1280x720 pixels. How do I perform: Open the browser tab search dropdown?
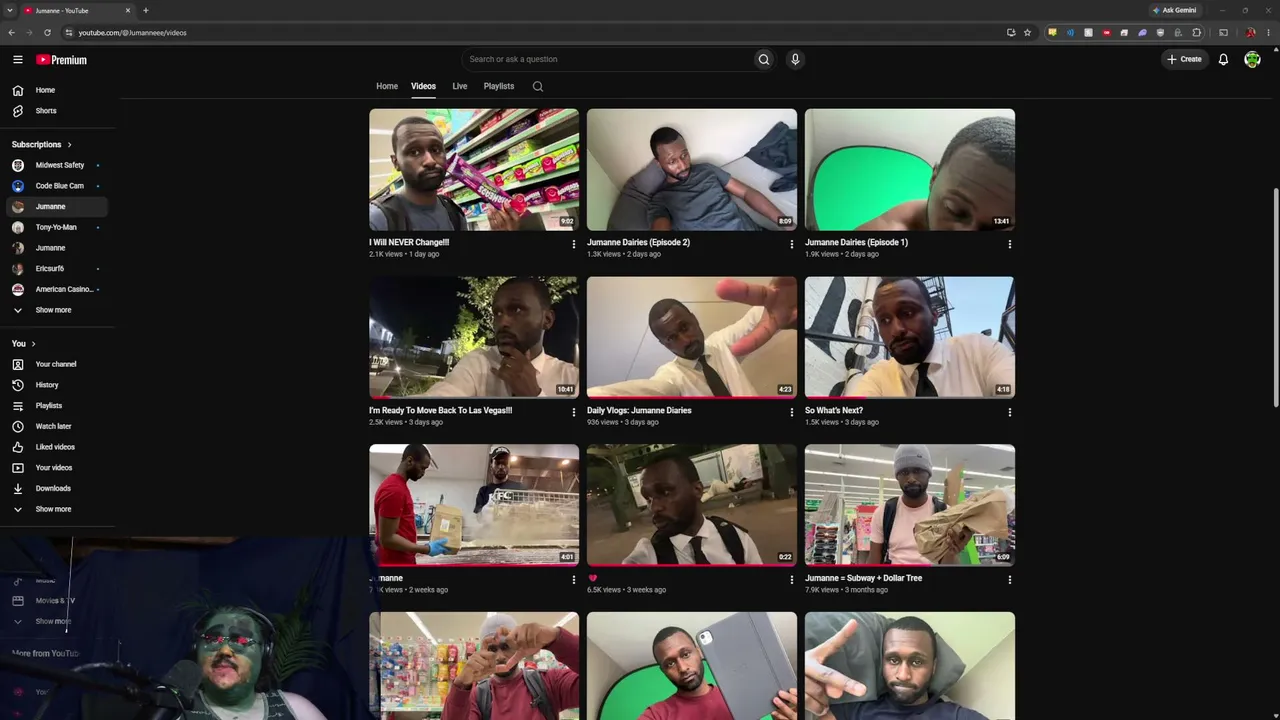pyautogui.click(x=9, y=10)
